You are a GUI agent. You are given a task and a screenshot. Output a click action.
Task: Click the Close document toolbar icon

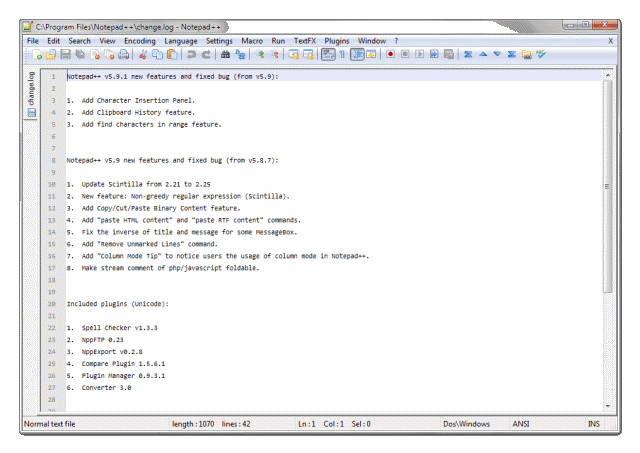[x=95, y=54]
